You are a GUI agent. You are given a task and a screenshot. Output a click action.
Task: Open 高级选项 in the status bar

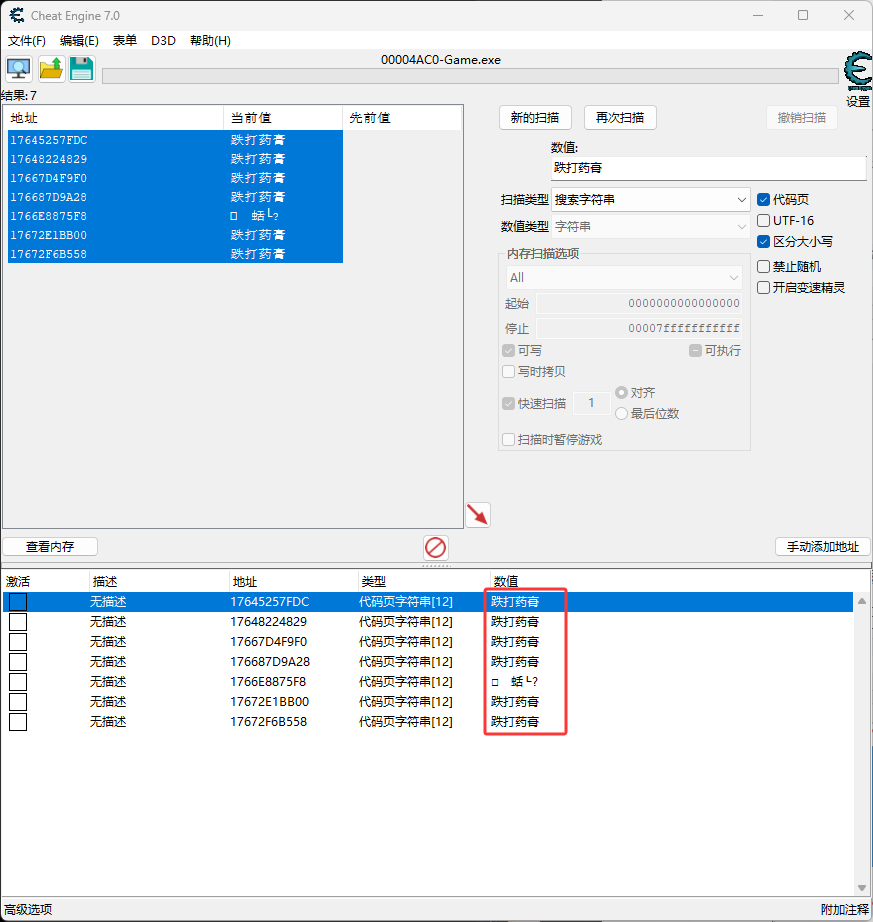(x=28, y=909)
